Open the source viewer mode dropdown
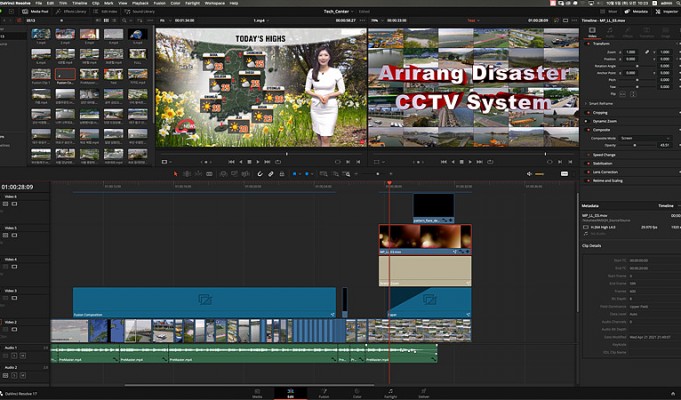This screenshot has width=681, height=400. click(165, 162)
